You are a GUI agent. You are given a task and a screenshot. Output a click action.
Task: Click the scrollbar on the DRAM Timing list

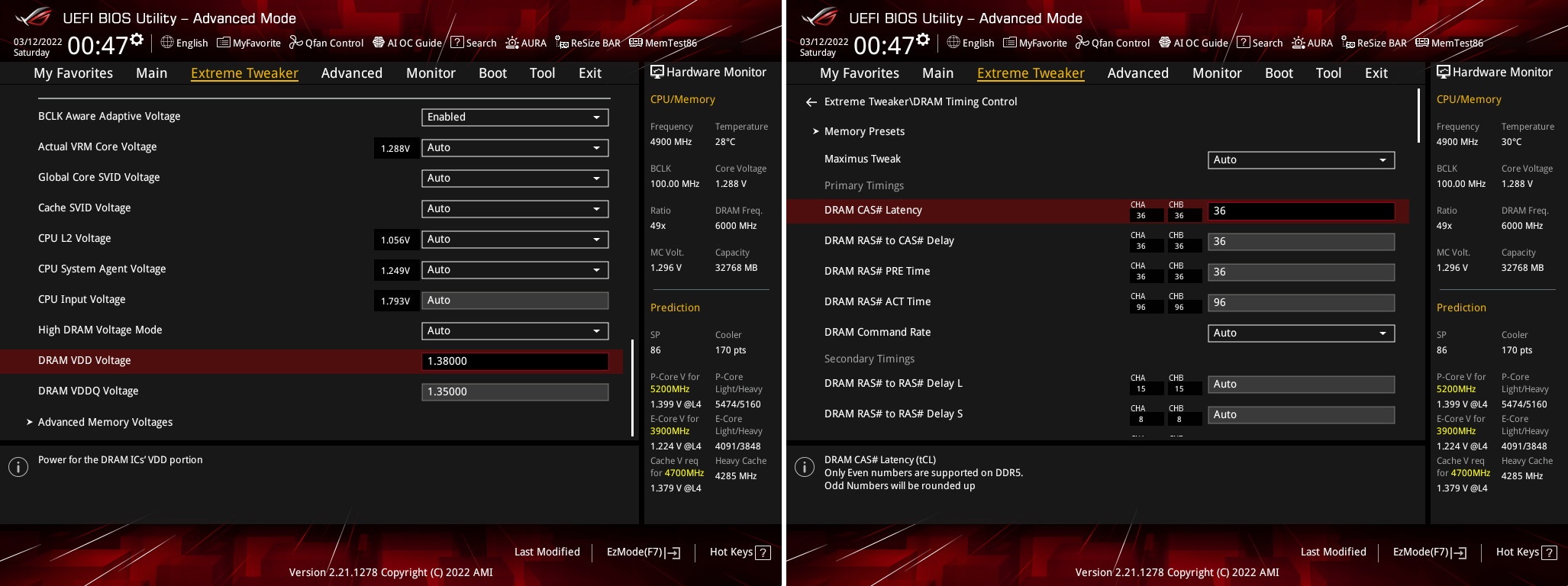pyautogui.click(x=1419, y=116)
